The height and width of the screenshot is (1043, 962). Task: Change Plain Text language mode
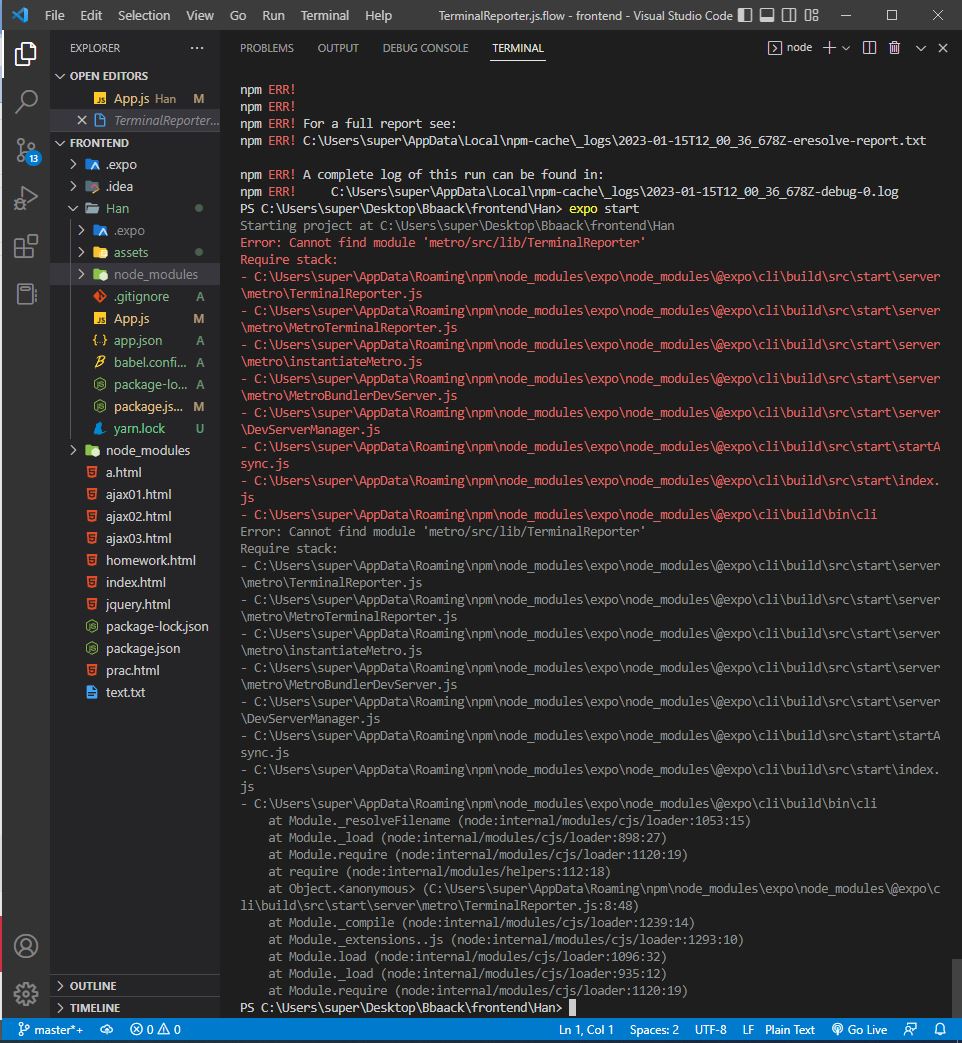(x=790, y=1030)
